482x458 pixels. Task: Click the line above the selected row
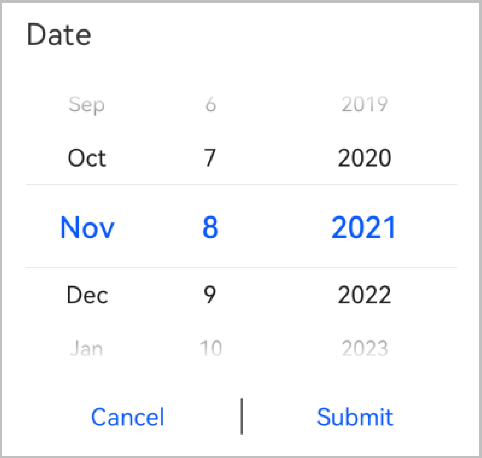[242, 184]
